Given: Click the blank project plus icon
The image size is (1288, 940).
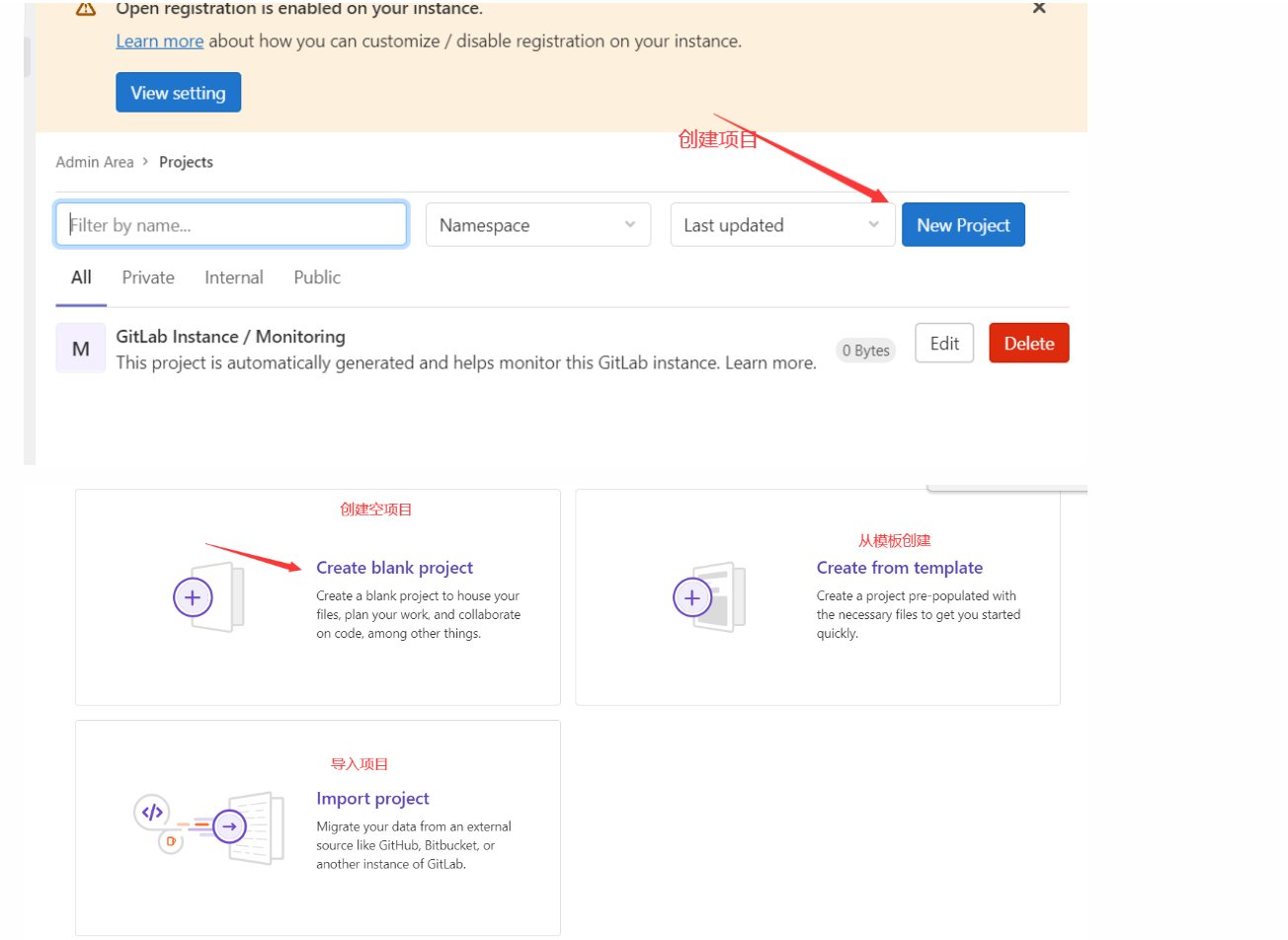Looking at the screenshot, I should [193, 597].
